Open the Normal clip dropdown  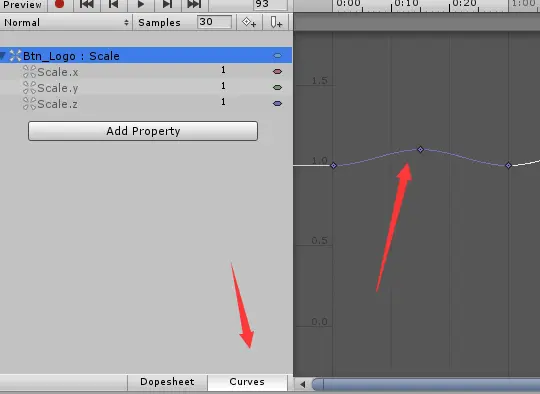coord(66,23)
